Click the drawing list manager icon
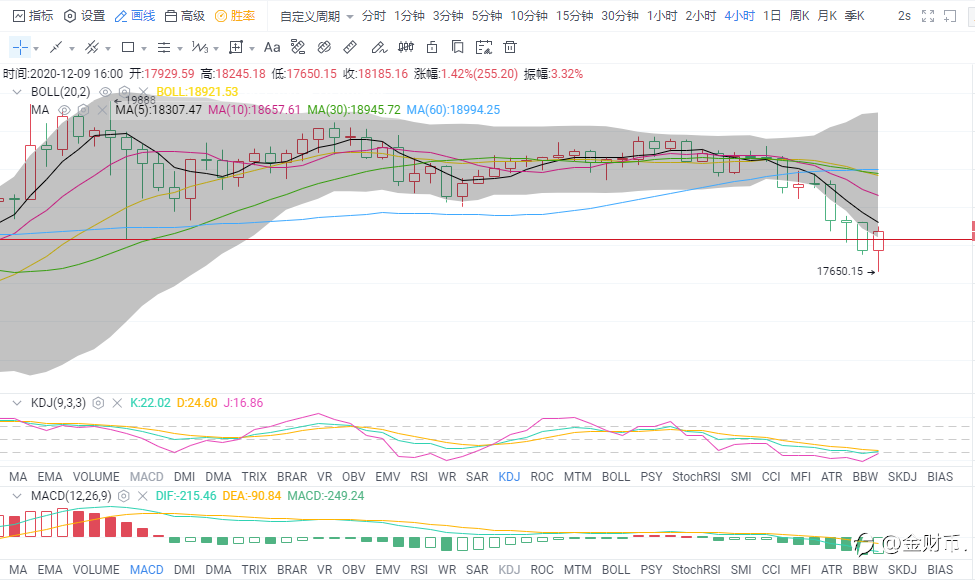975x581 pixels. 484,47
